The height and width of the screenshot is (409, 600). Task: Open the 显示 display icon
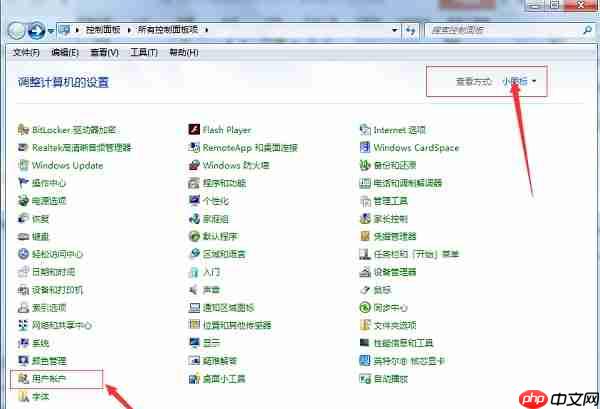click(194, 343)
